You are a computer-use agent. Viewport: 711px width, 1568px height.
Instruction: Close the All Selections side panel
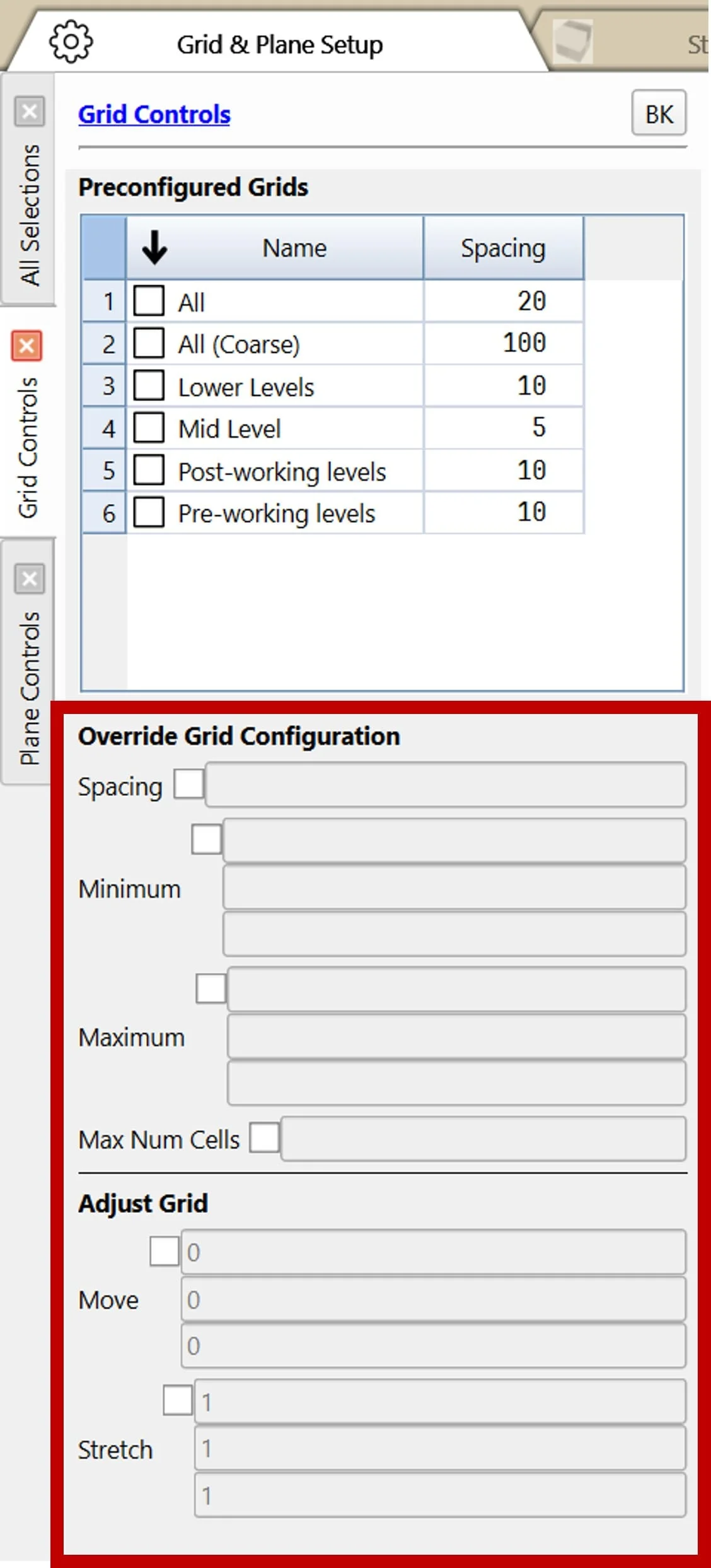[28, 111]
